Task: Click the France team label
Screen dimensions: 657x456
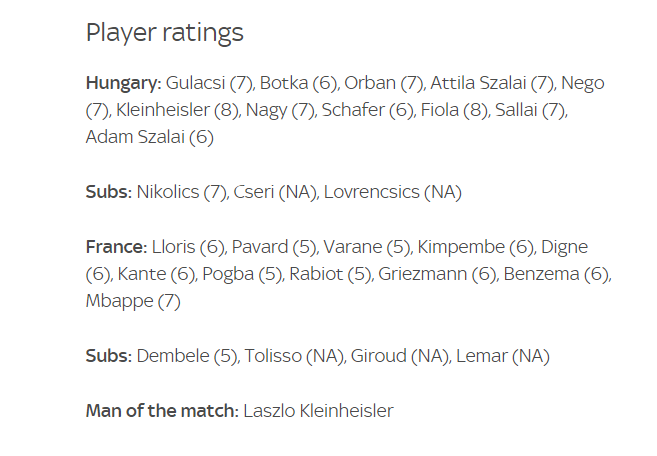Action: coord(116,247)
